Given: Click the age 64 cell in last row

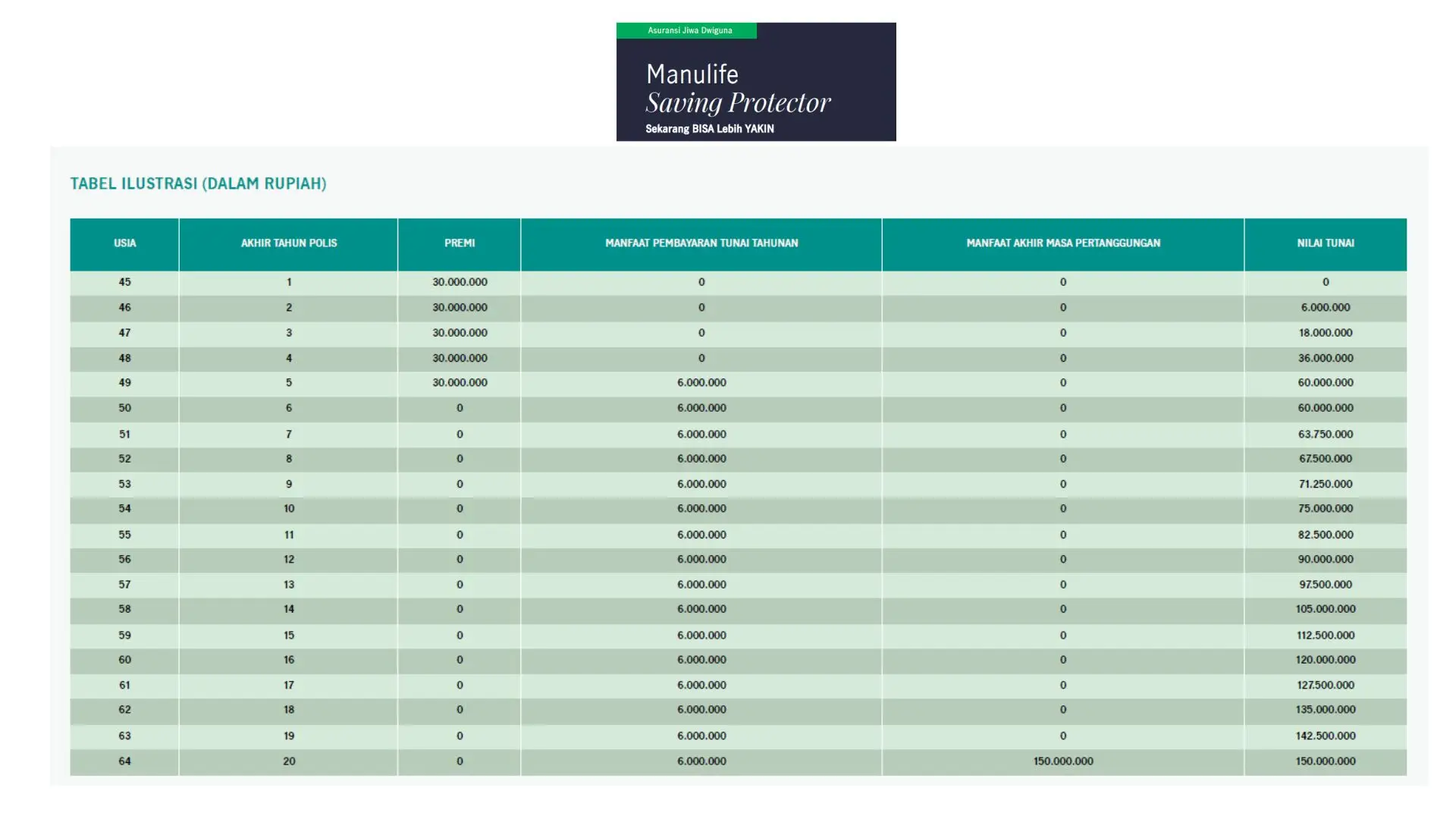Looking at the screenshot, I should coord(124,761).
